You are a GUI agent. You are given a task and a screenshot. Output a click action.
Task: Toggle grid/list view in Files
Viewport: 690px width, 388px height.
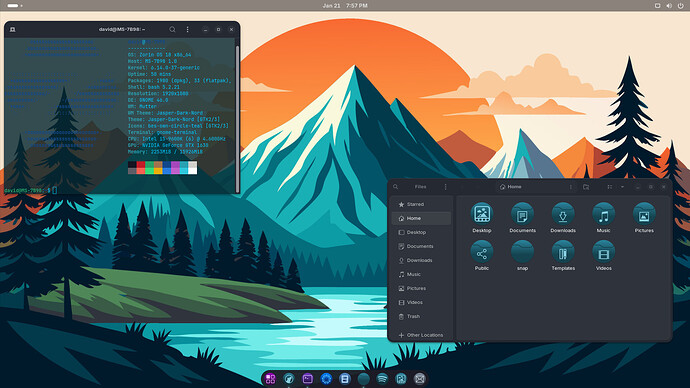[x=609, y=187]
